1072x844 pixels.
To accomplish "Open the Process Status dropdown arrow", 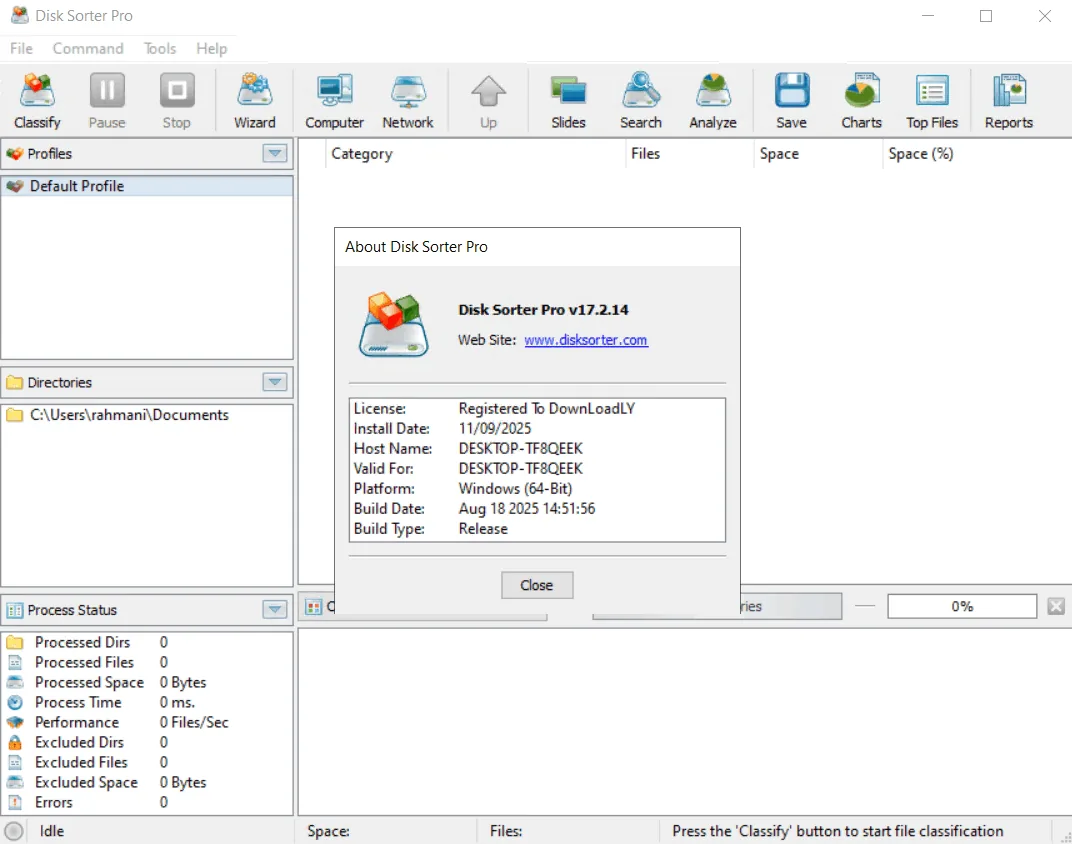I will [275, 610].
